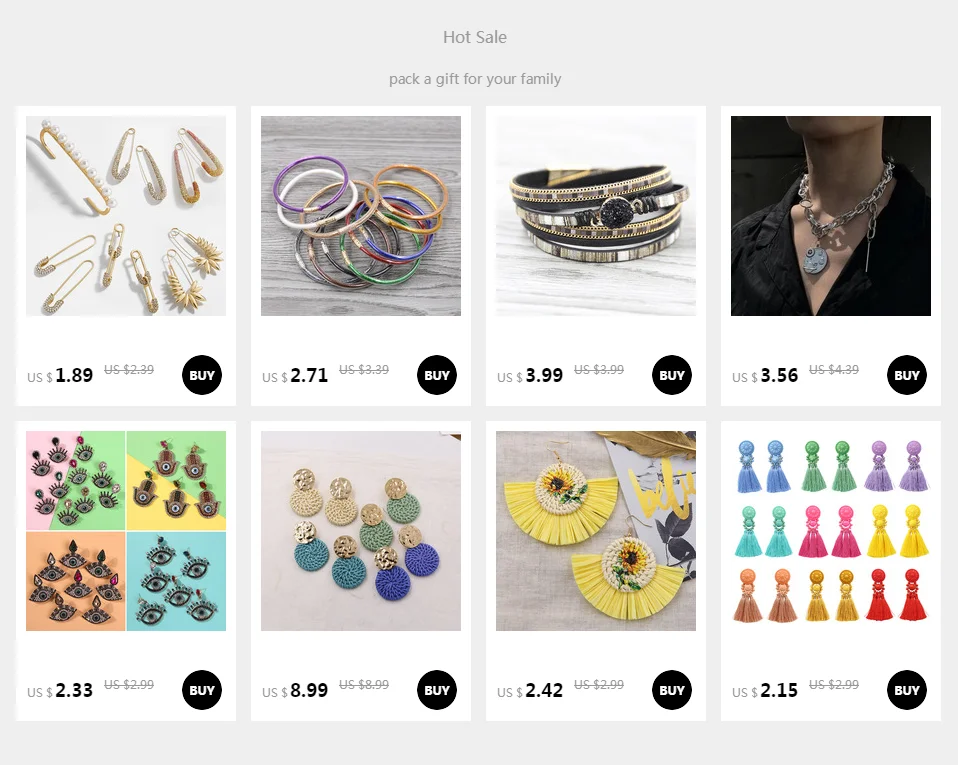
Task: Open the multicolor tassel earrings image
Action: [831, 531]
